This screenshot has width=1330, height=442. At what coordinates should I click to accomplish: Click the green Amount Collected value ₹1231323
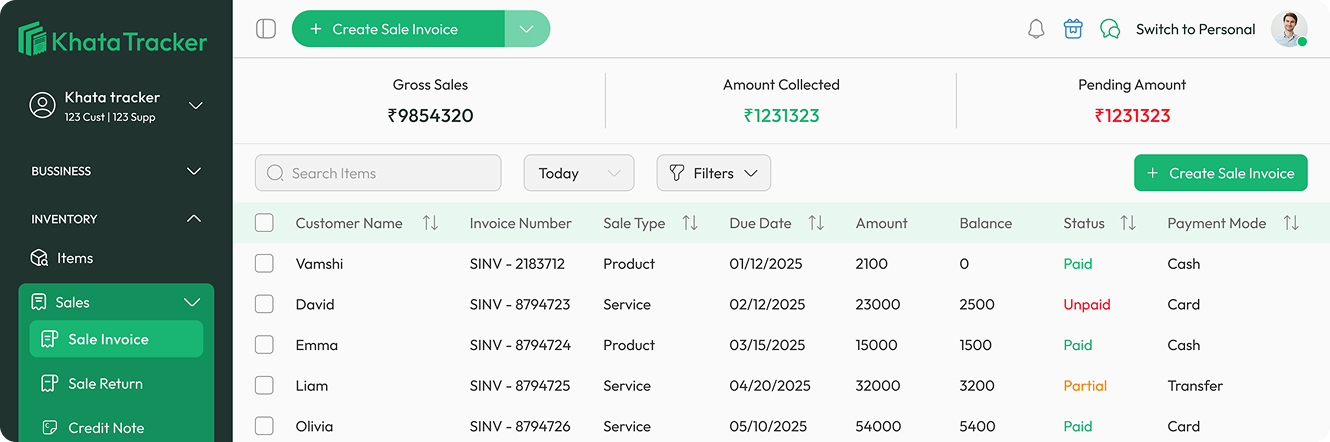[781, 115]
